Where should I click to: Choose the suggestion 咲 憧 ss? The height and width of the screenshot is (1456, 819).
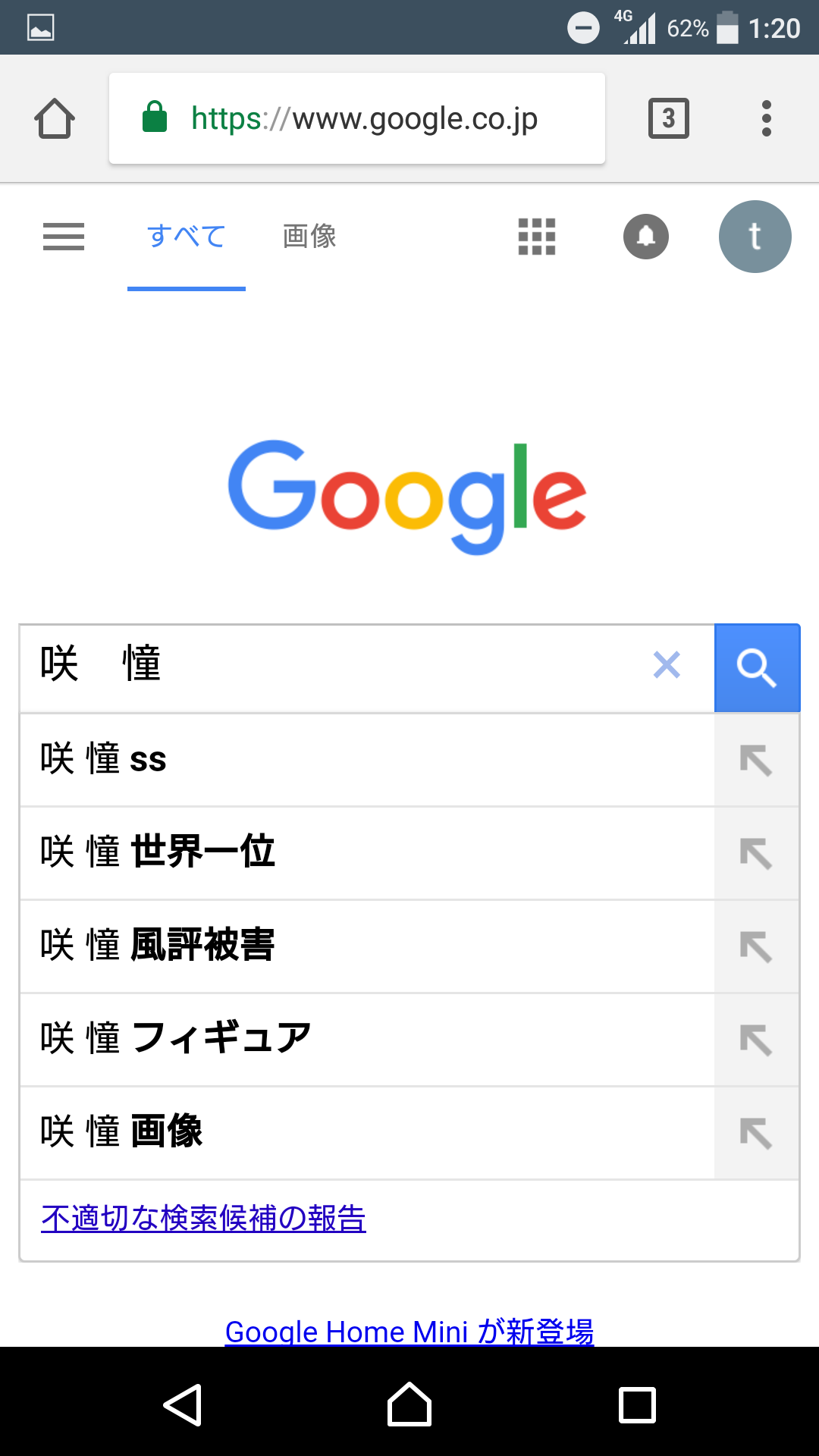pos(364,760)
